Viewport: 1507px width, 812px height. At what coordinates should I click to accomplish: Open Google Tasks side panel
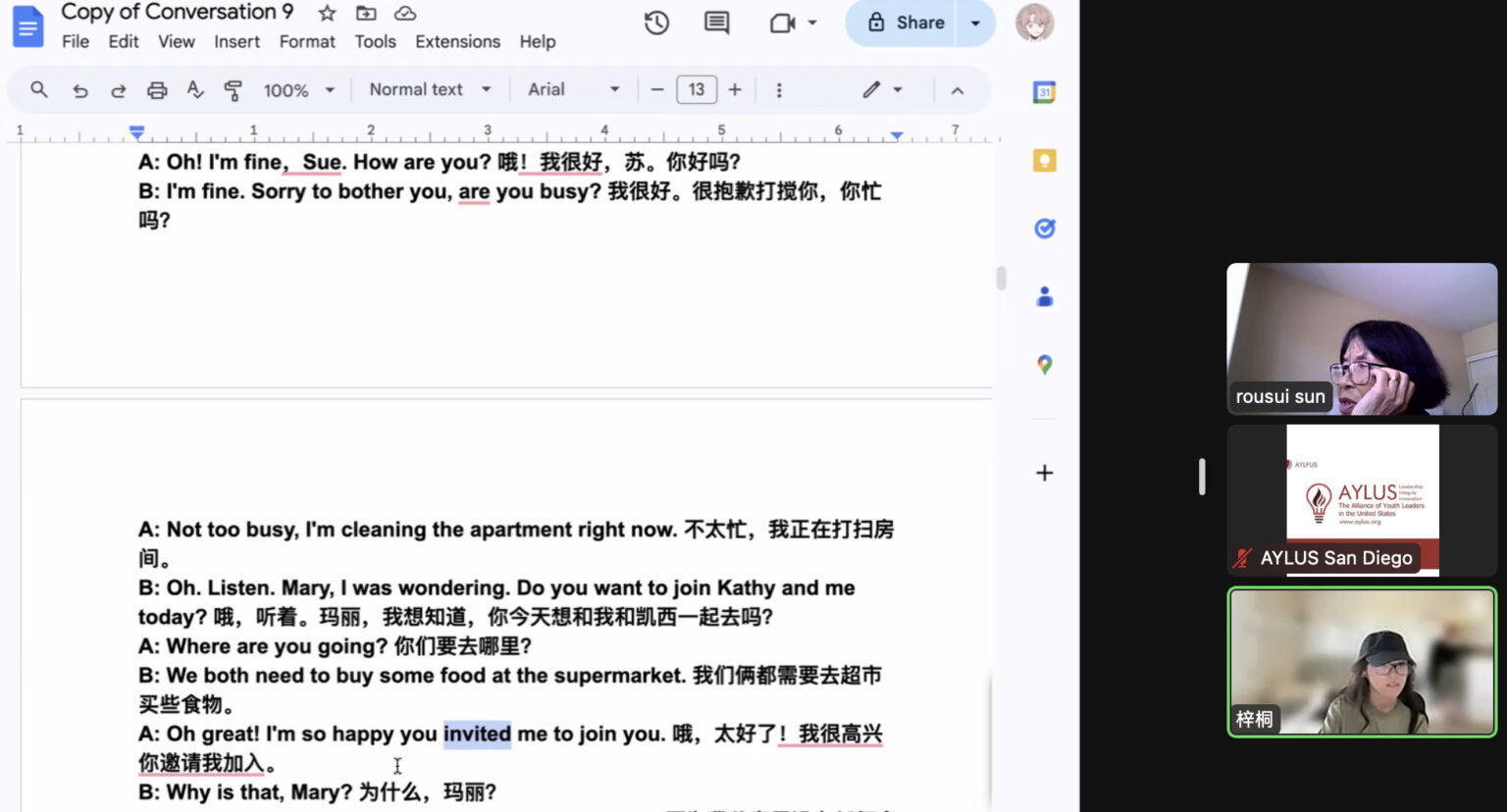1044,228
